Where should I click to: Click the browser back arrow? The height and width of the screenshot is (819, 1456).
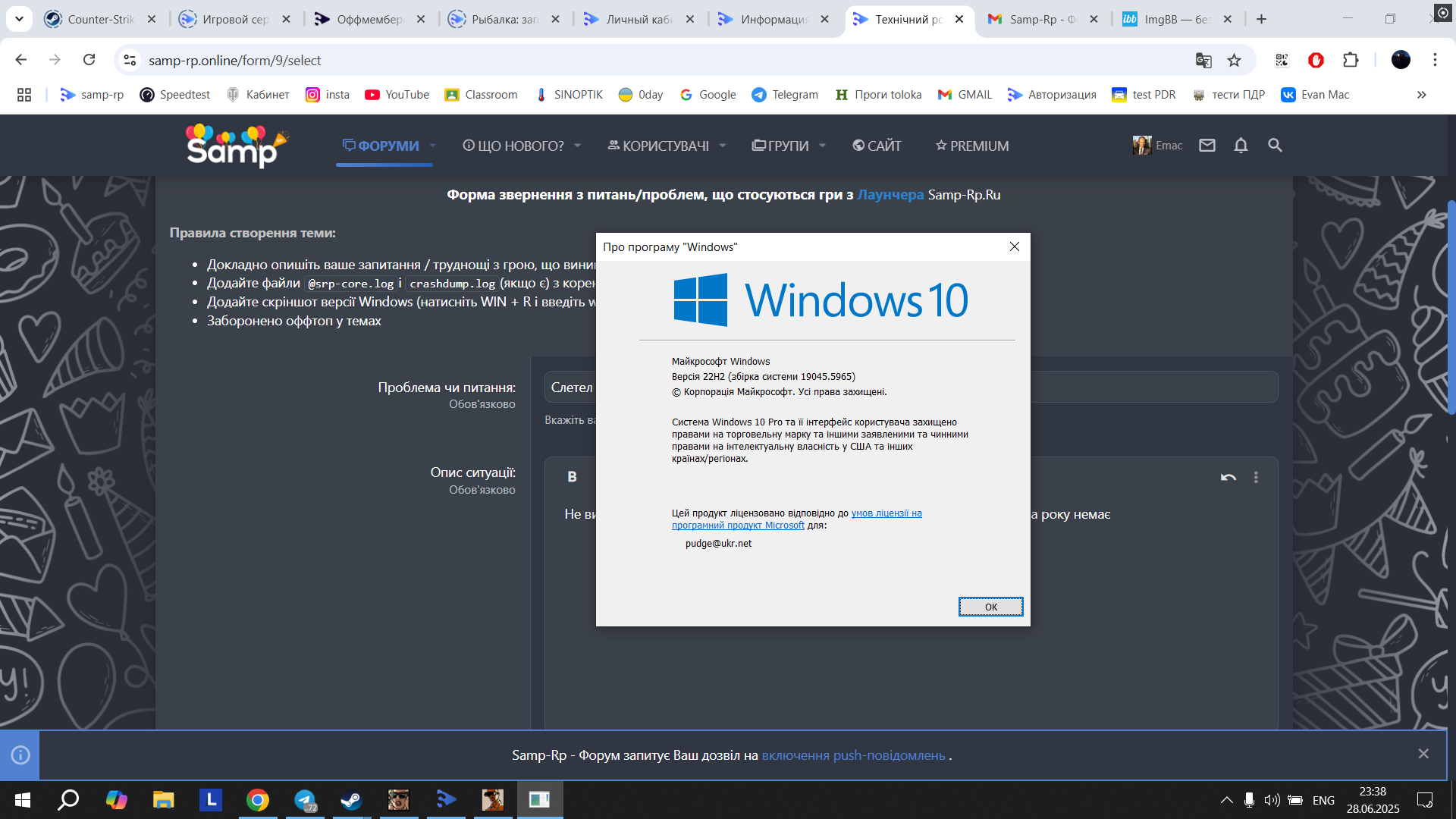point(21,60)
